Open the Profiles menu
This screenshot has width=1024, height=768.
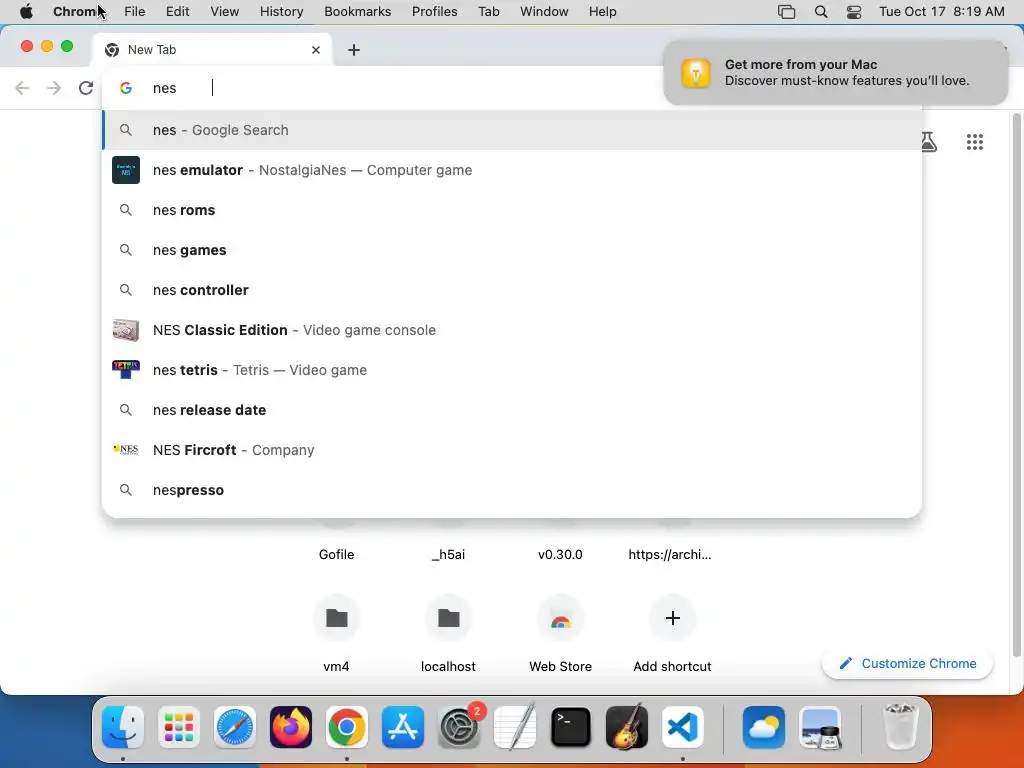(x=434, y=12)
